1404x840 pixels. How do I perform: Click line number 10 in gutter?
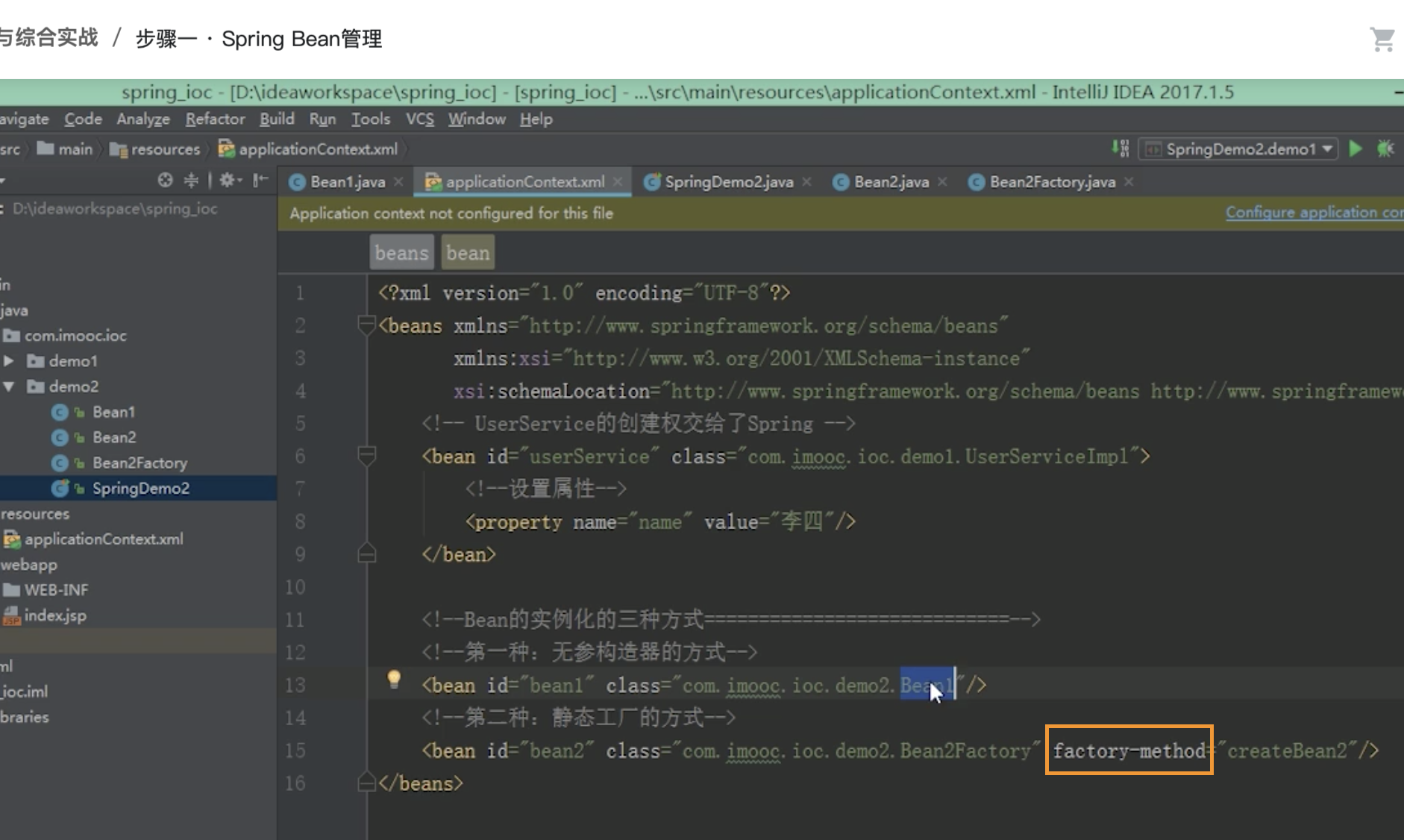pyautogui.click(x=295, y=587)
